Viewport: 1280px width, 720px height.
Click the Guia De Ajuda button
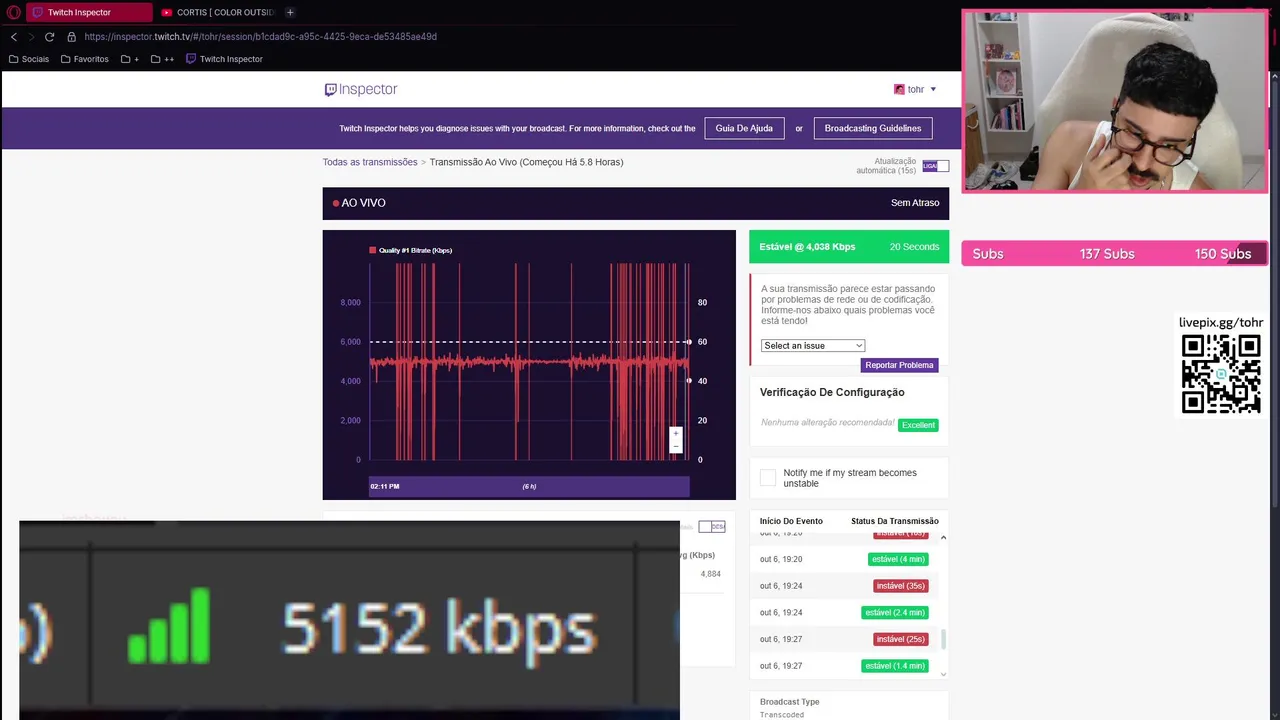click(744, 128)
